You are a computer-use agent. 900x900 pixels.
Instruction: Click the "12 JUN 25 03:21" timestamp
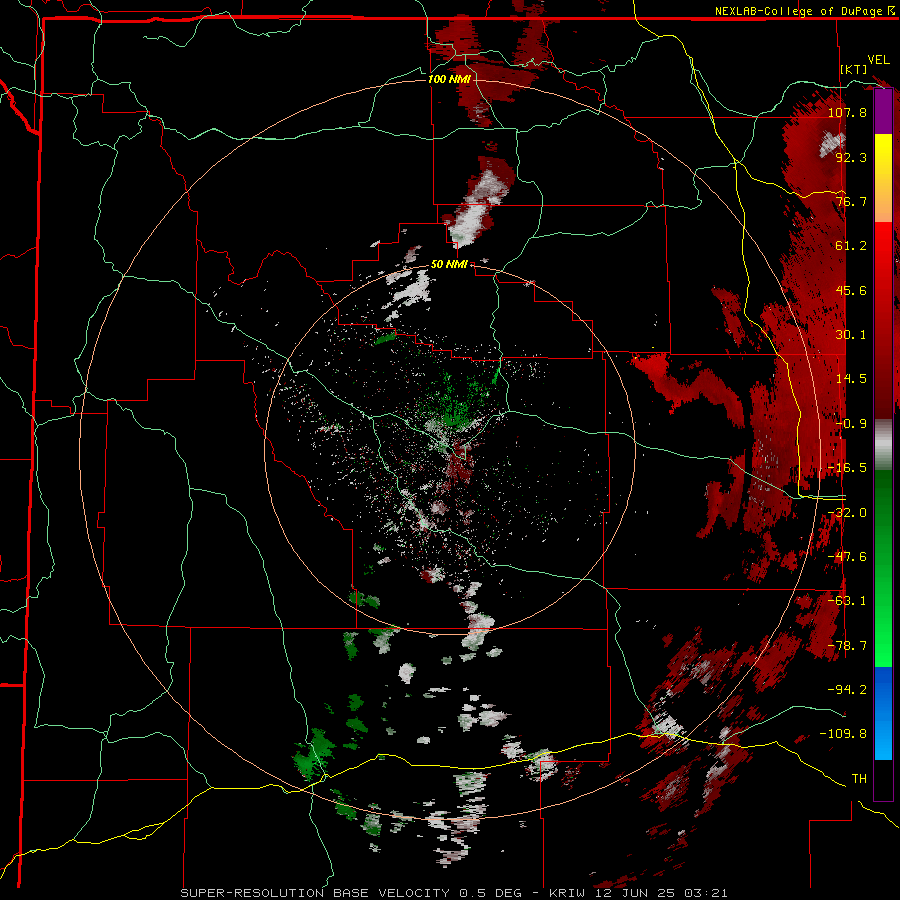click(x=660, y=893)
